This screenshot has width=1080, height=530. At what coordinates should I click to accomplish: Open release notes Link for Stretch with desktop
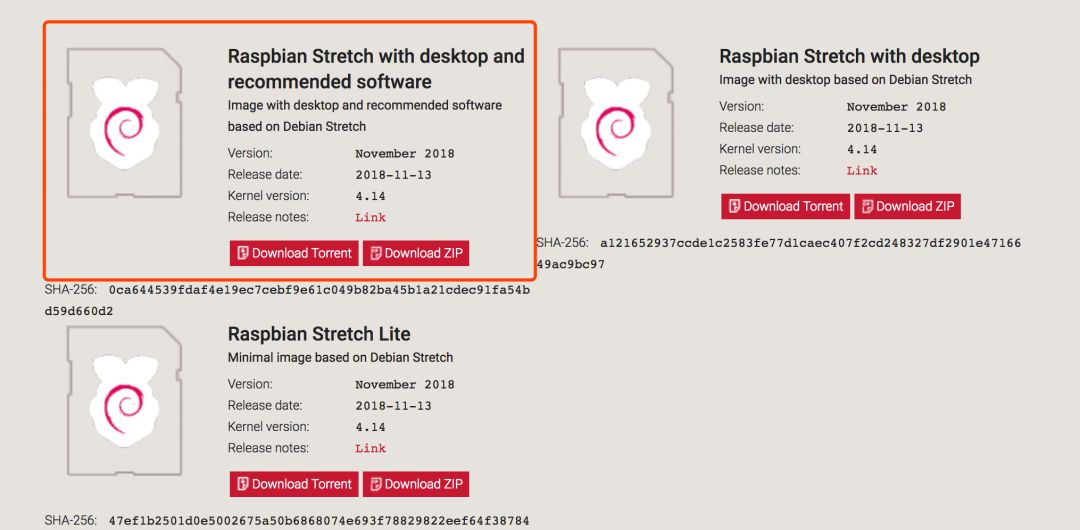coord(862,171)
